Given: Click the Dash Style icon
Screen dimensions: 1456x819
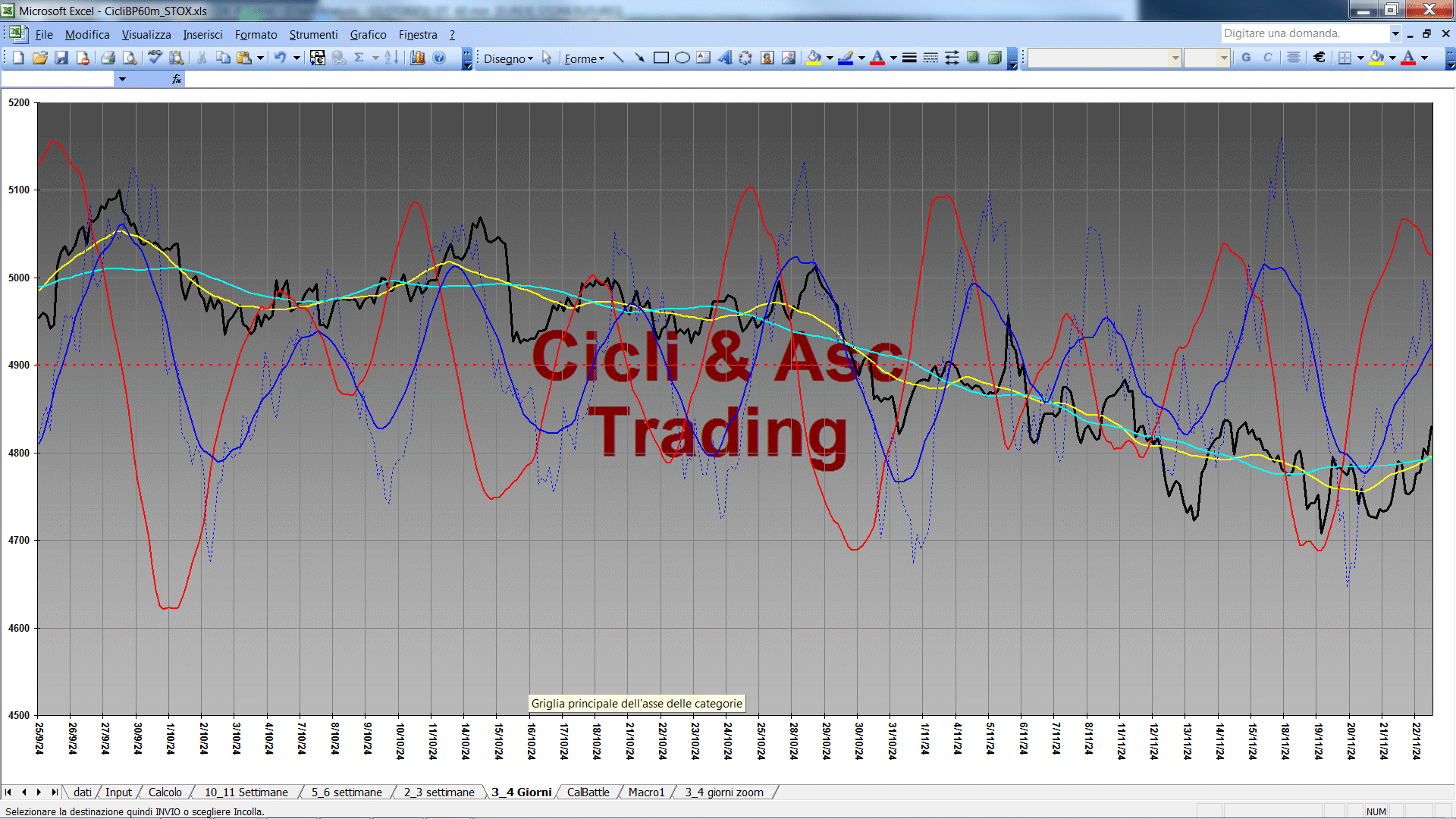Looking at the screenshot, I should coord(930,58).
